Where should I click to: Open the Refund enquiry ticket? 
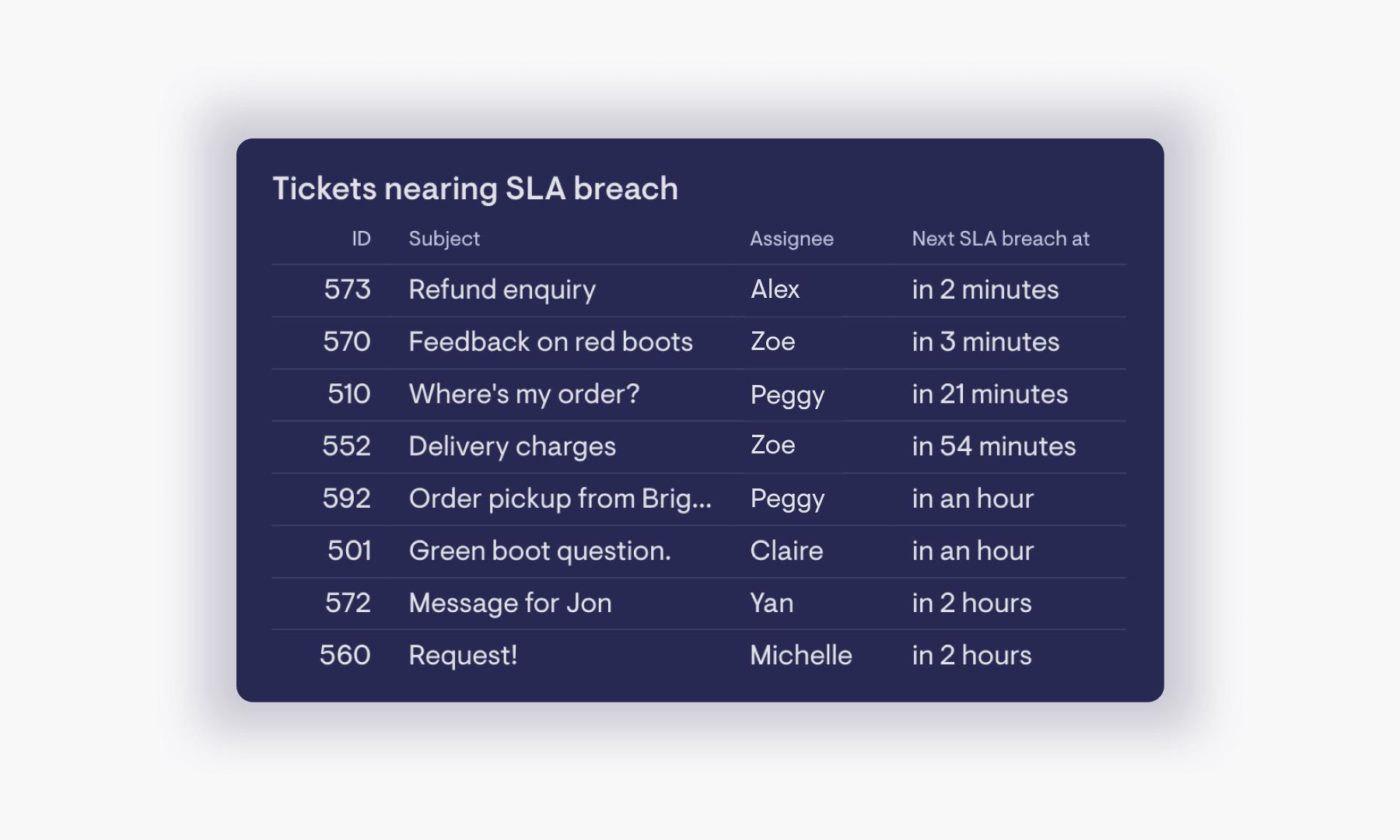(x=502, y=290)
